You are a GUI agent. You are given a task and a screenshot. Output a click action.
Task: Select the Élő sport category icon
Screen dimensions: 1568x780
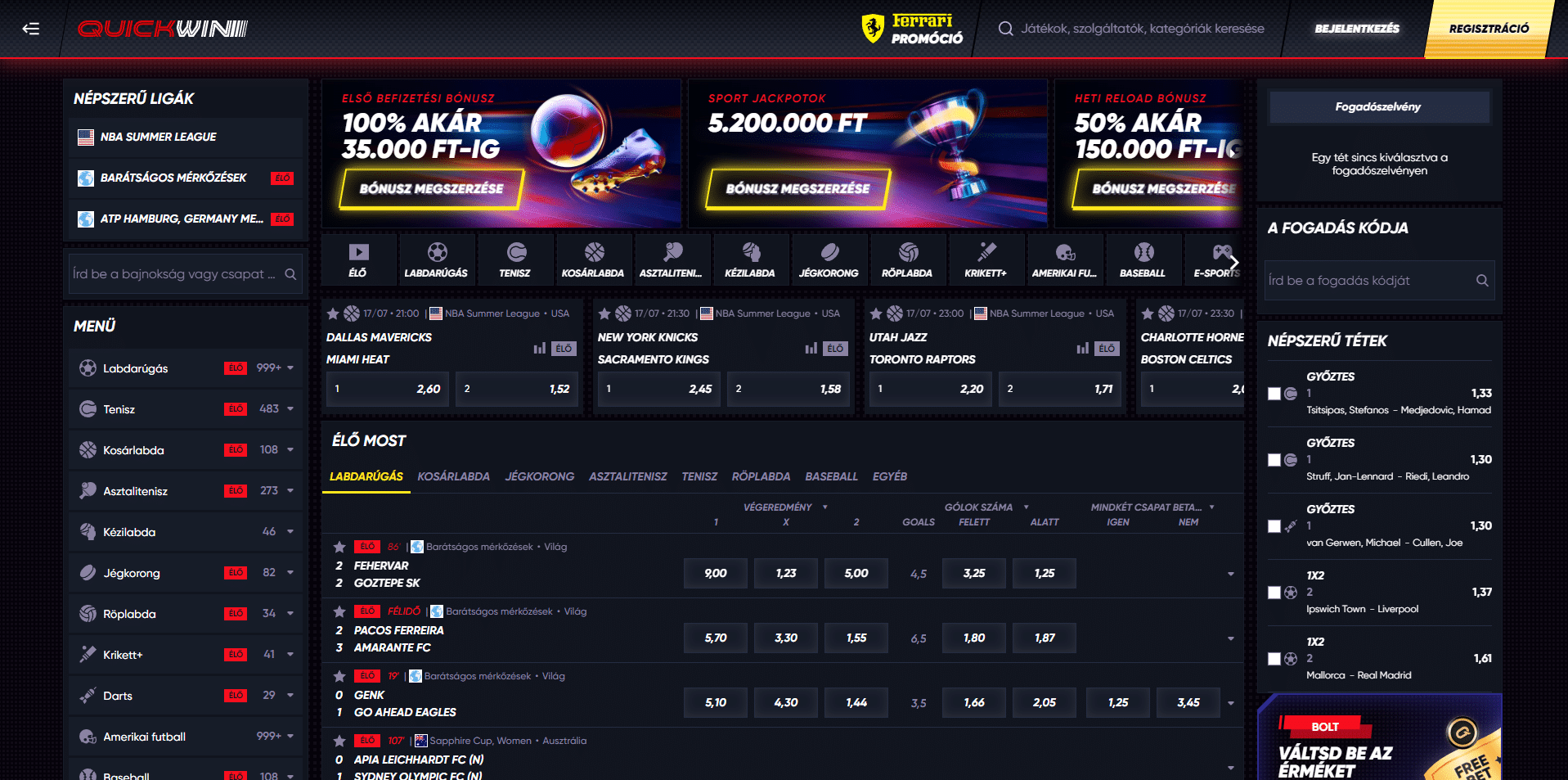(358, 252)
